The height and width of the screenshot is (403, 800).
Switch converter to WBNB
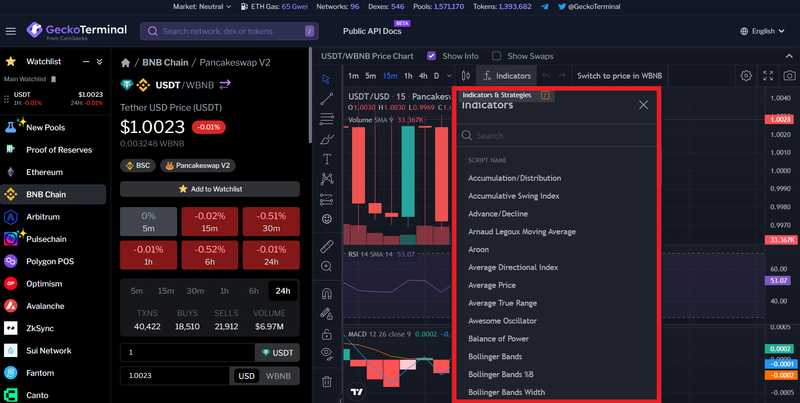click(278, 376)
